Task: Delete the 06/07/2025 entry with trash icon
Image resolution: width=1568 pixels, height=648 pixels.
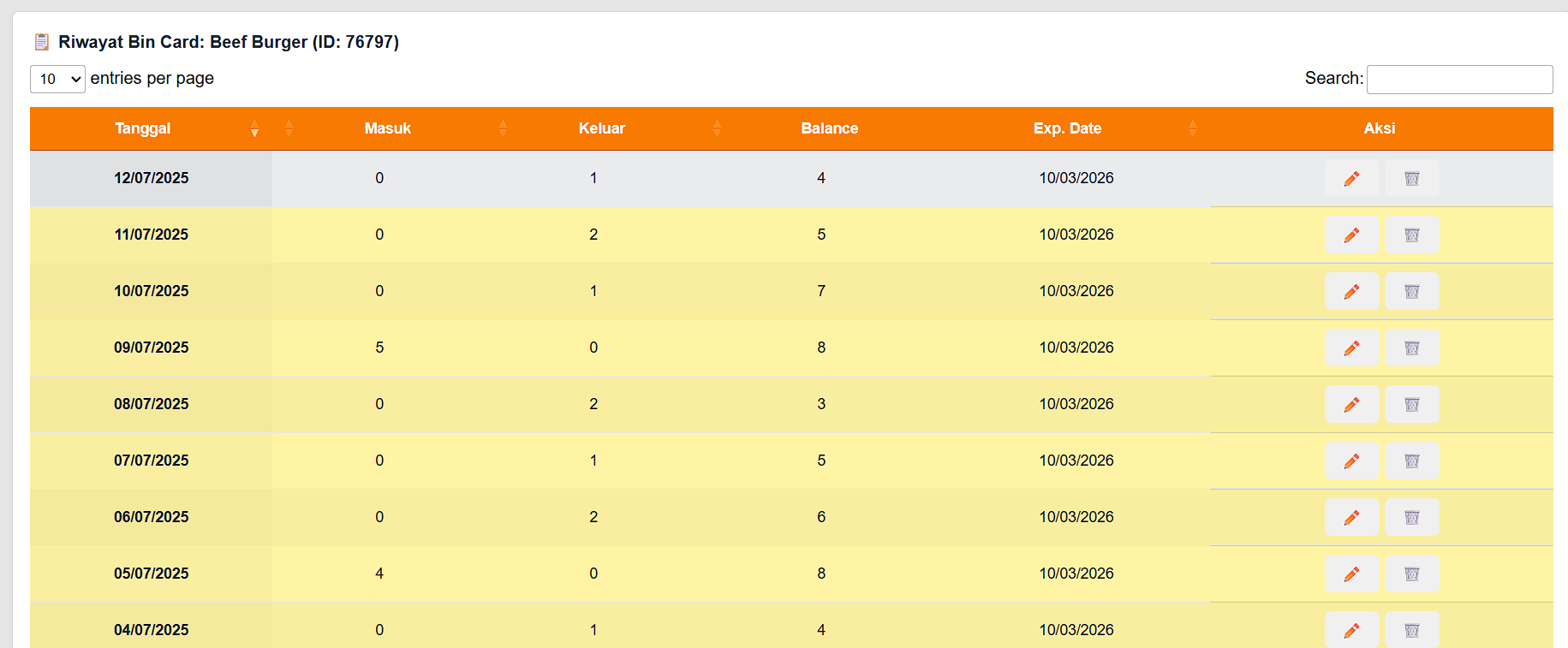Action: [1412, 517]
